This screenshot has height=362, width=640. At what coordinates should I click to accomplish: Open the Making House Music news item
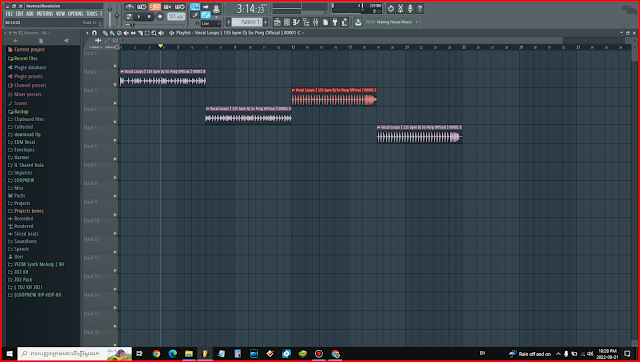(391, 22)
